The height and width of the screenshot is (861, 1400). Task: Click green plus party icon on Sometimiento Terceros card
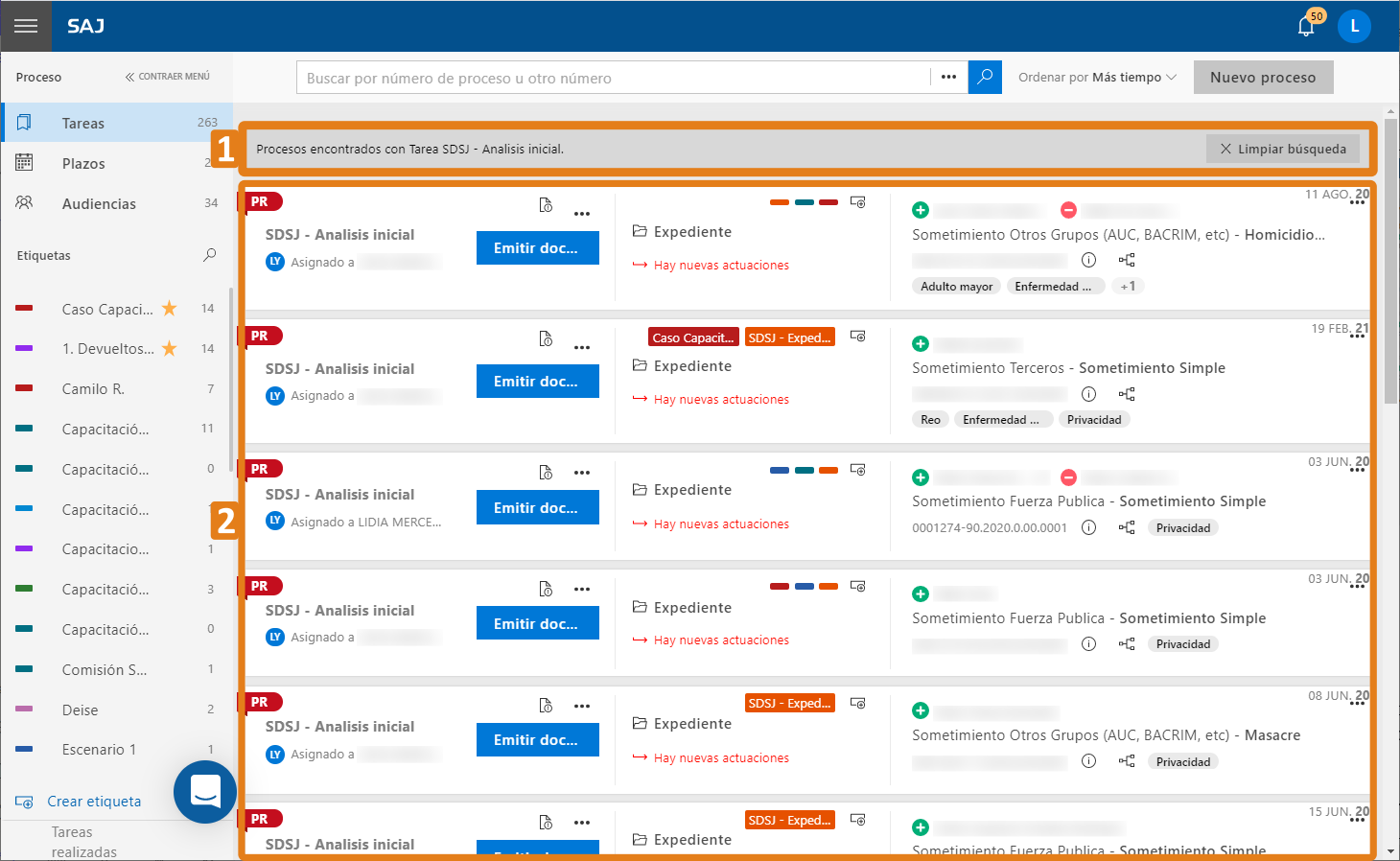click(921, 343)
